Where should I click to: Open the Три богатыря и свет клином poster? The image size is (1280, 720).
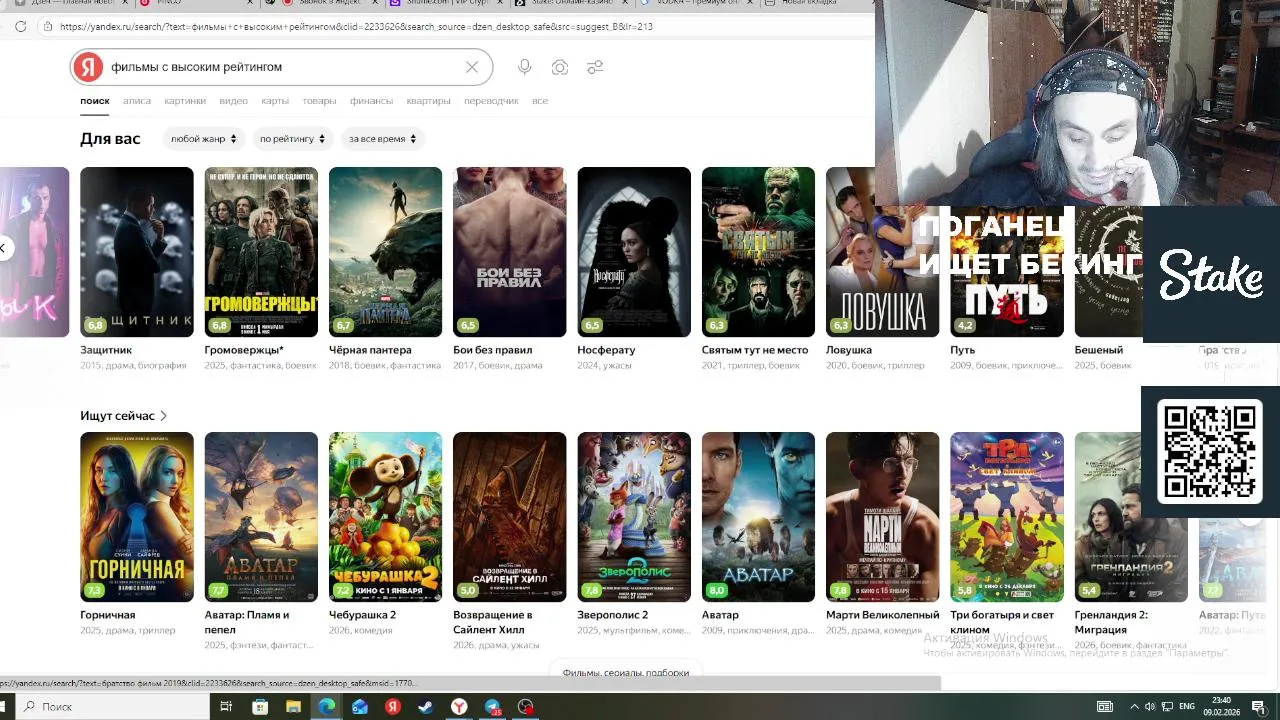1007,517
